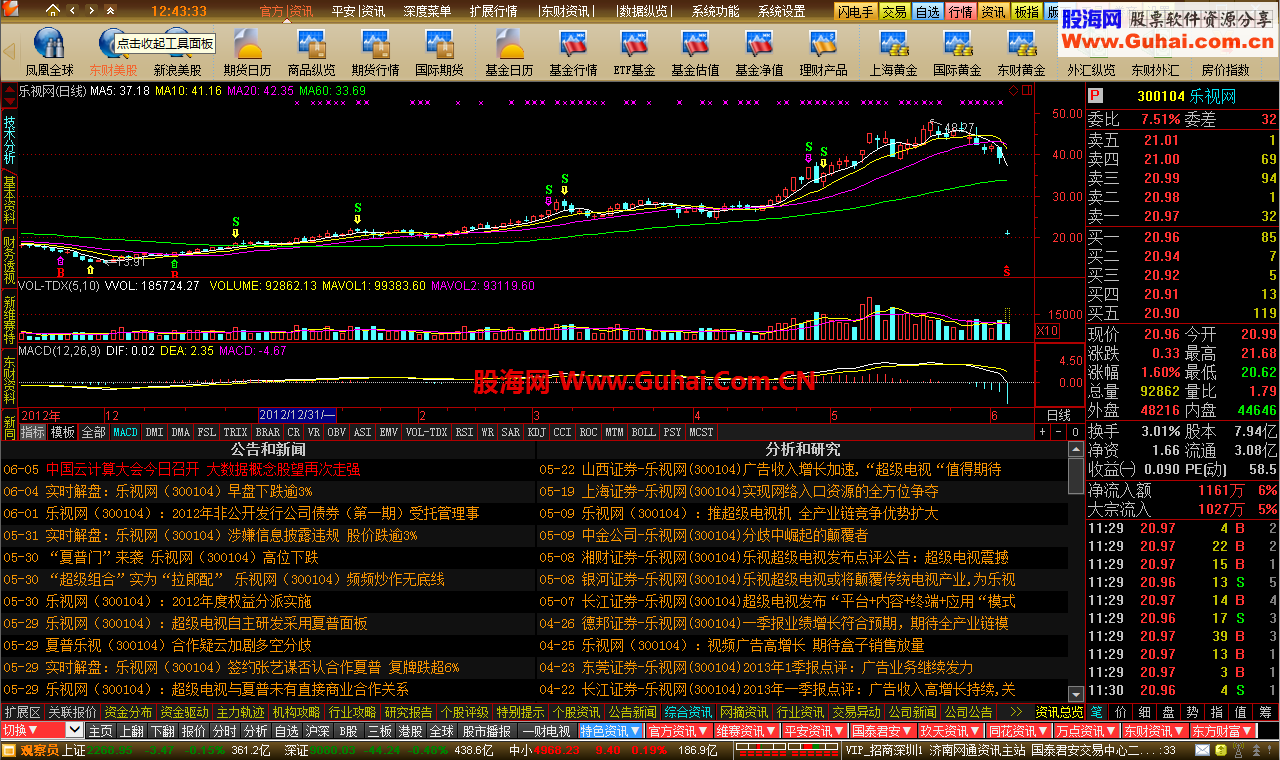Switch to the 技术分析 side tab

9,139
